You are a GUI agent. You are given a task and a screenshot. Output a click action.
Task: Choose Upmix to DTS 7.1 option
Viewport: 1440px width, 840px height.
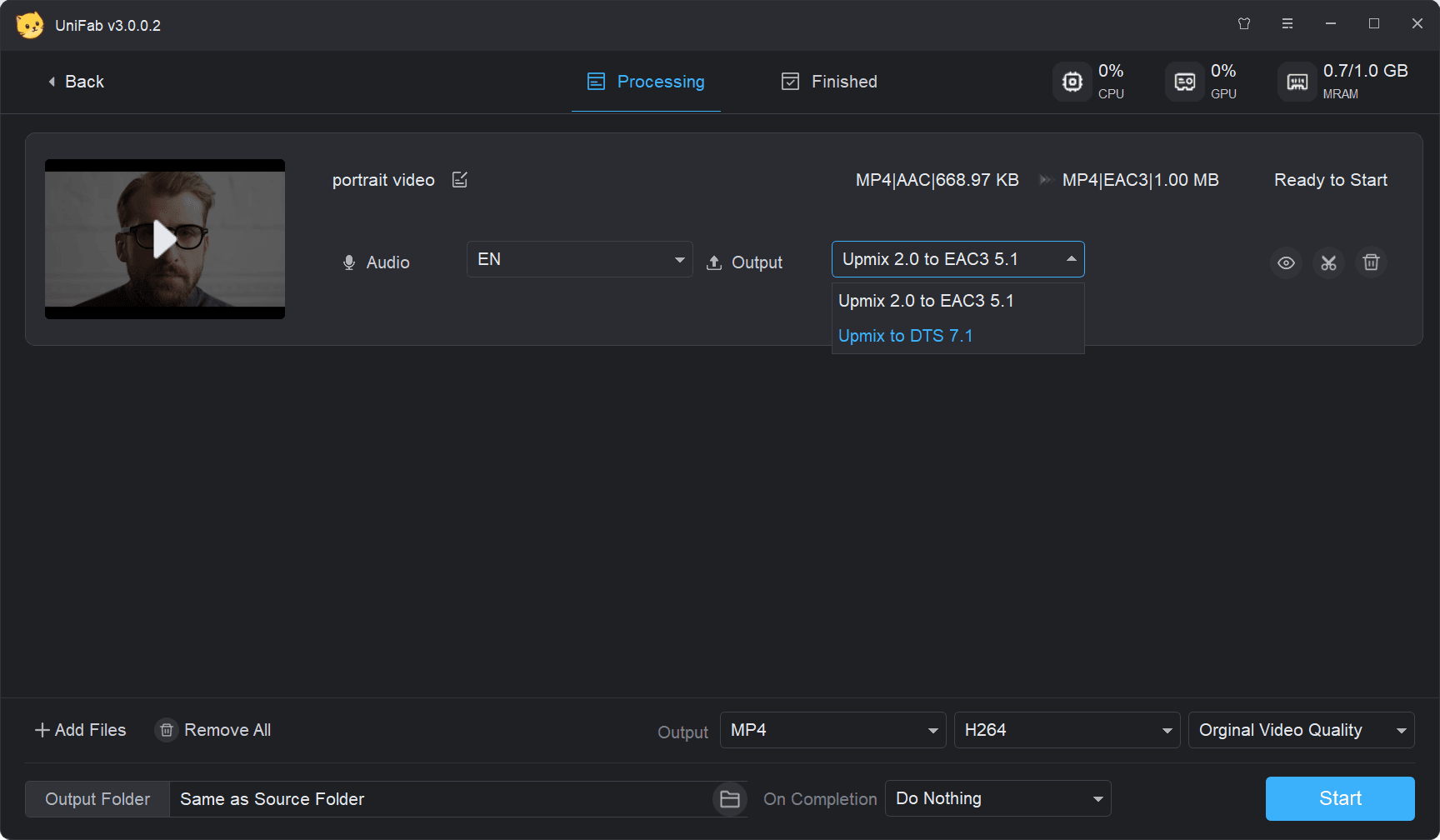tap(958, 336)
